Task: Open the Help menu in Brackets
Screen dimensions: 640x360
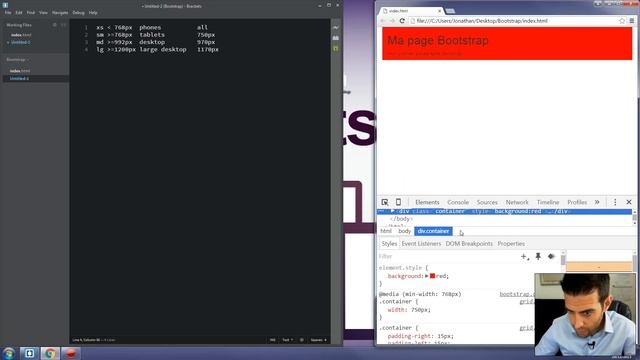Action: (93, 13)
